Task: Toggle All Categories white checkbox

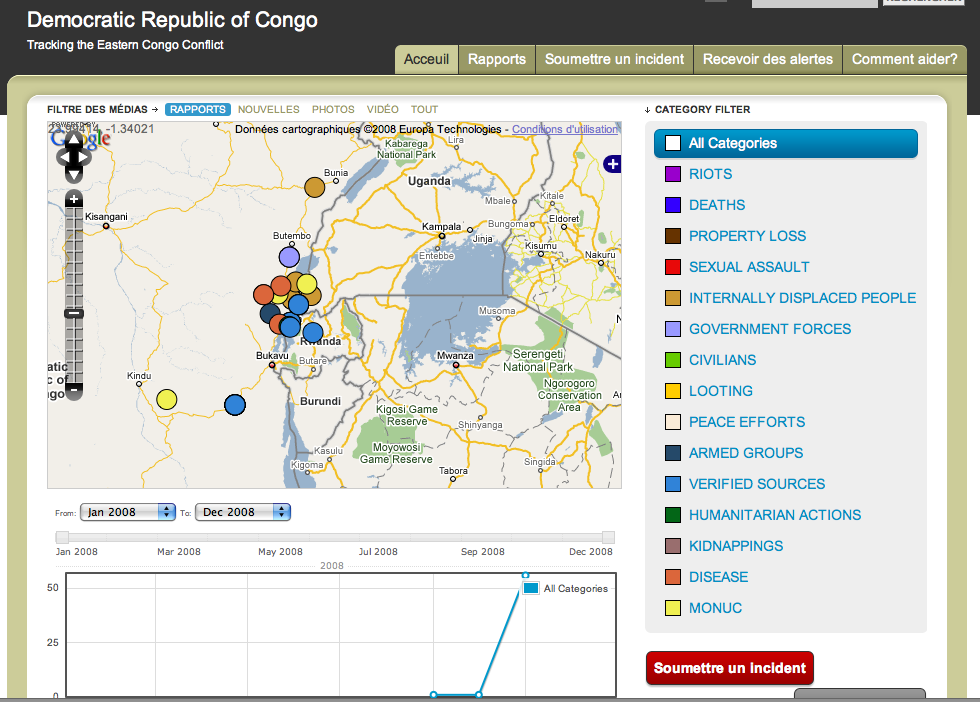Action: 672,143
